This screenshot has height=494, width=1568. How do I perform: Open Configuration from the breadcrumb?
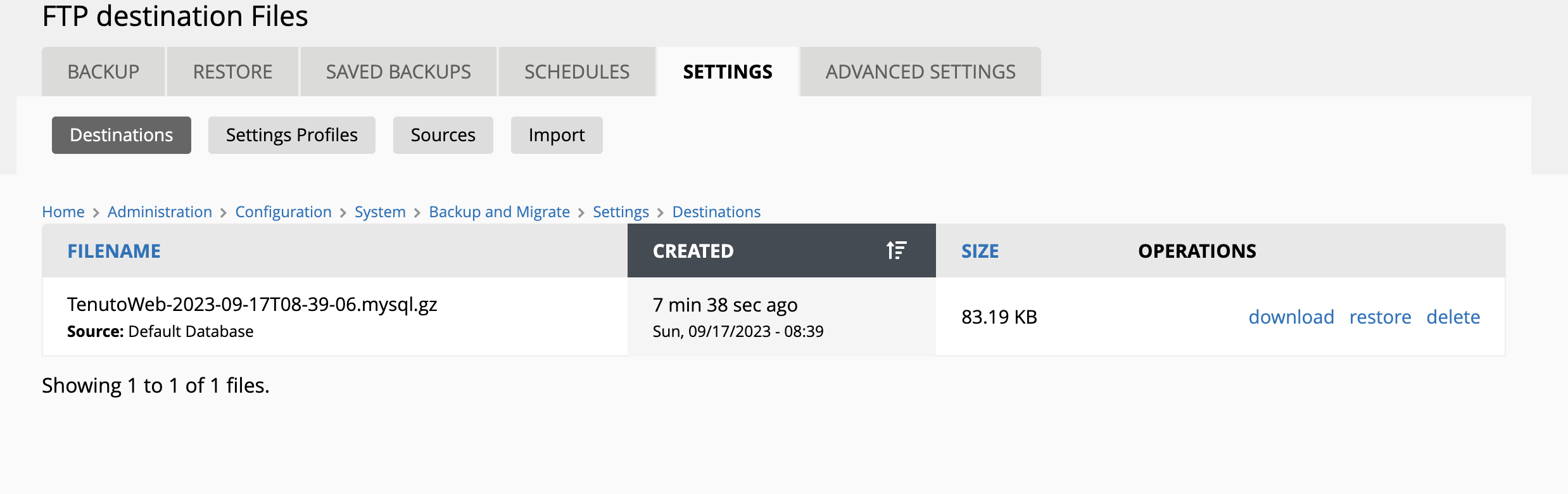point(283,212)
